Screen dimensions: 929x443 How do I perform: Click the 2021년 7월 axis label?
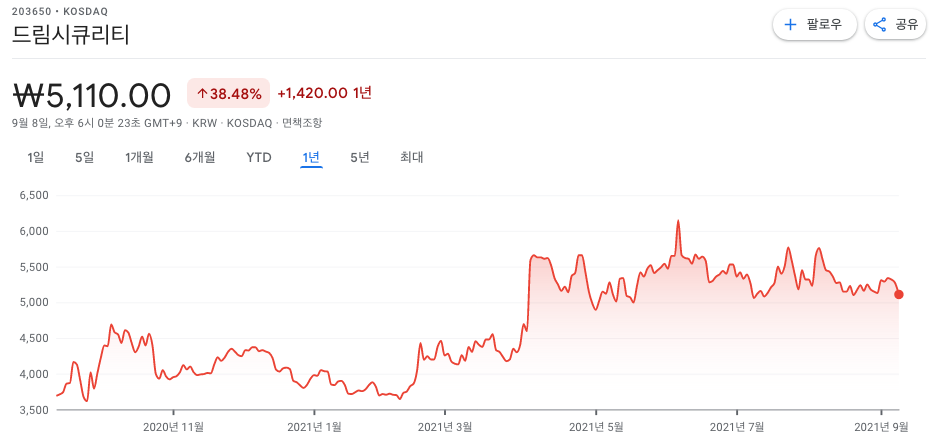coord(737,426)
